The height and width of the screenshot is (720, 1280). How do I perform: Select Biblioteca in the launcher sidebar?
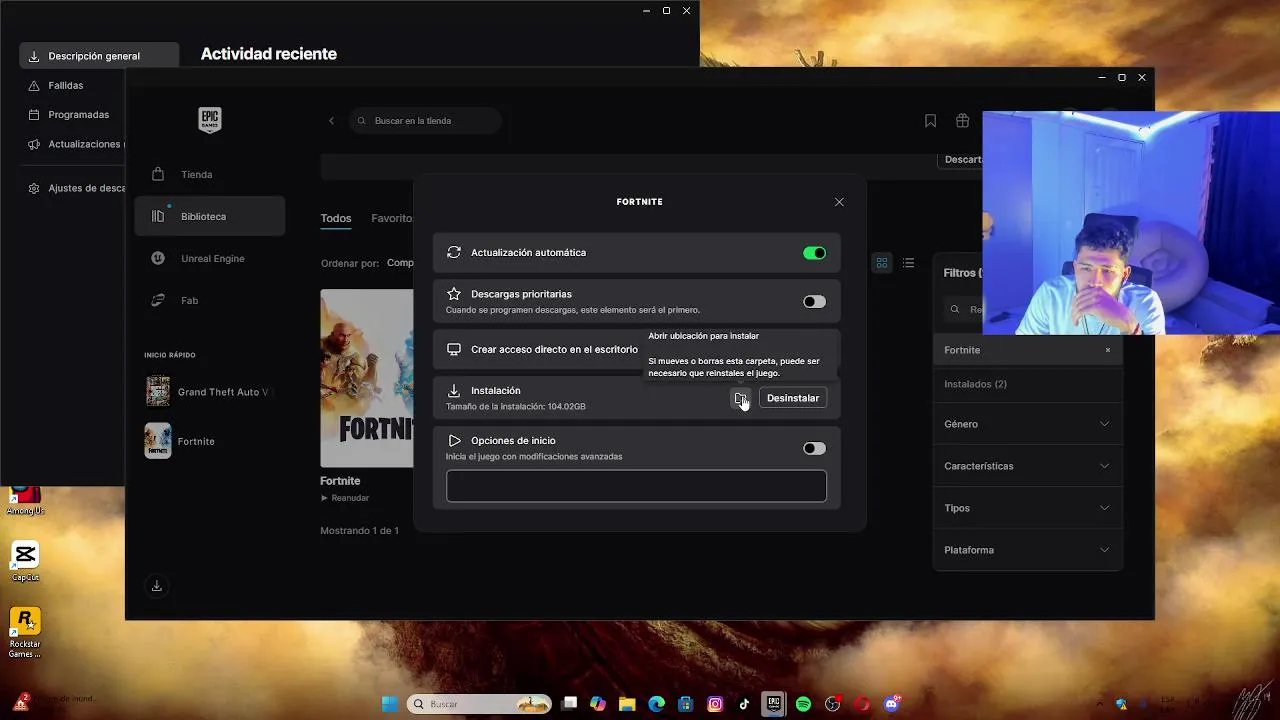pos(209,216)
